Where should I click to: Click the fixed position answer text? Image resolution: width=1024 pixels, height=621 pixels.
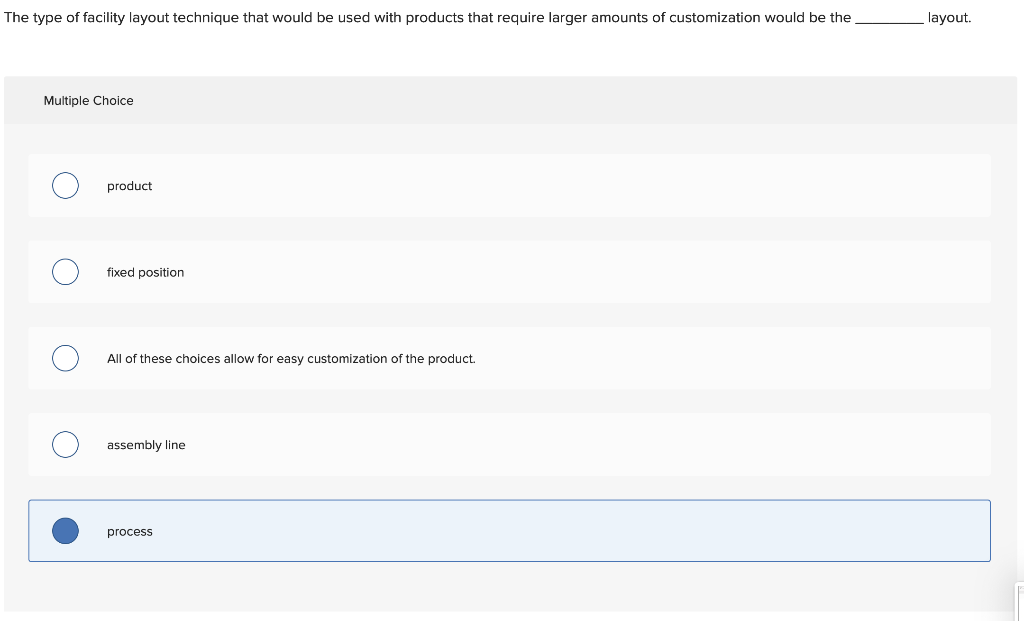coord(146,272)
